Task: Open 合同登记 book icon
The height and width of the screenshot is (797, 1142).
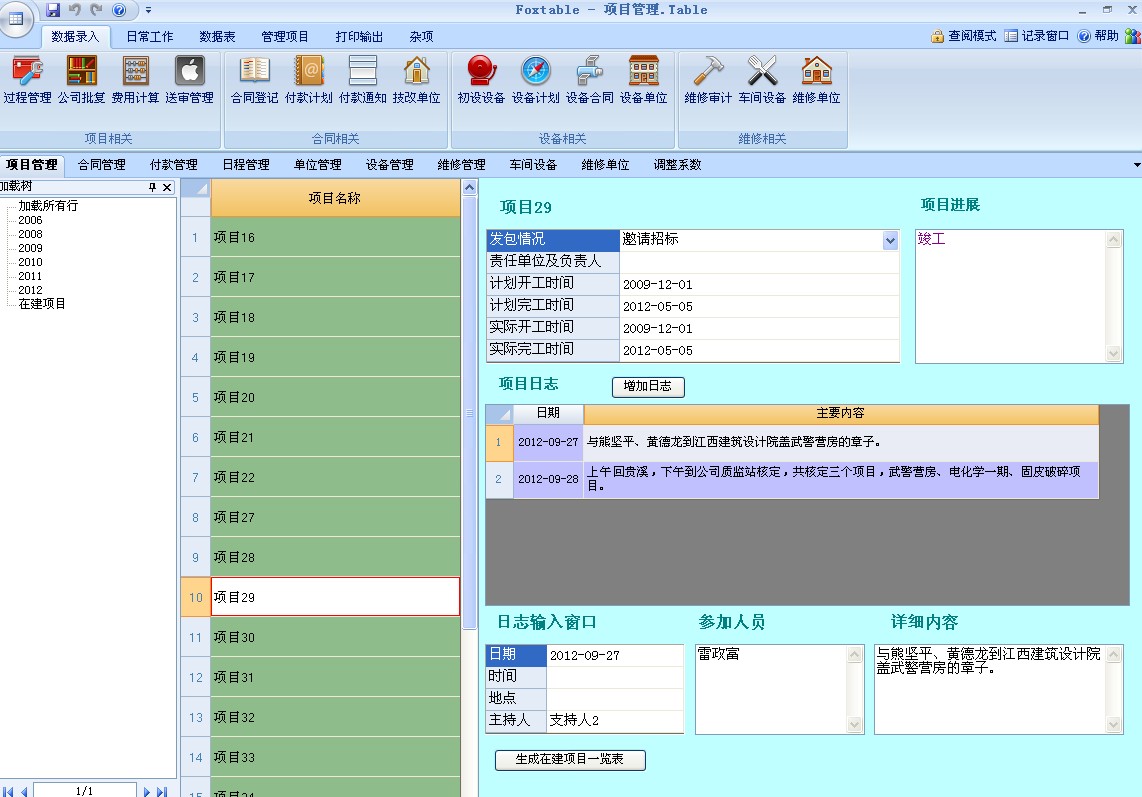Action: click(254, 80)
